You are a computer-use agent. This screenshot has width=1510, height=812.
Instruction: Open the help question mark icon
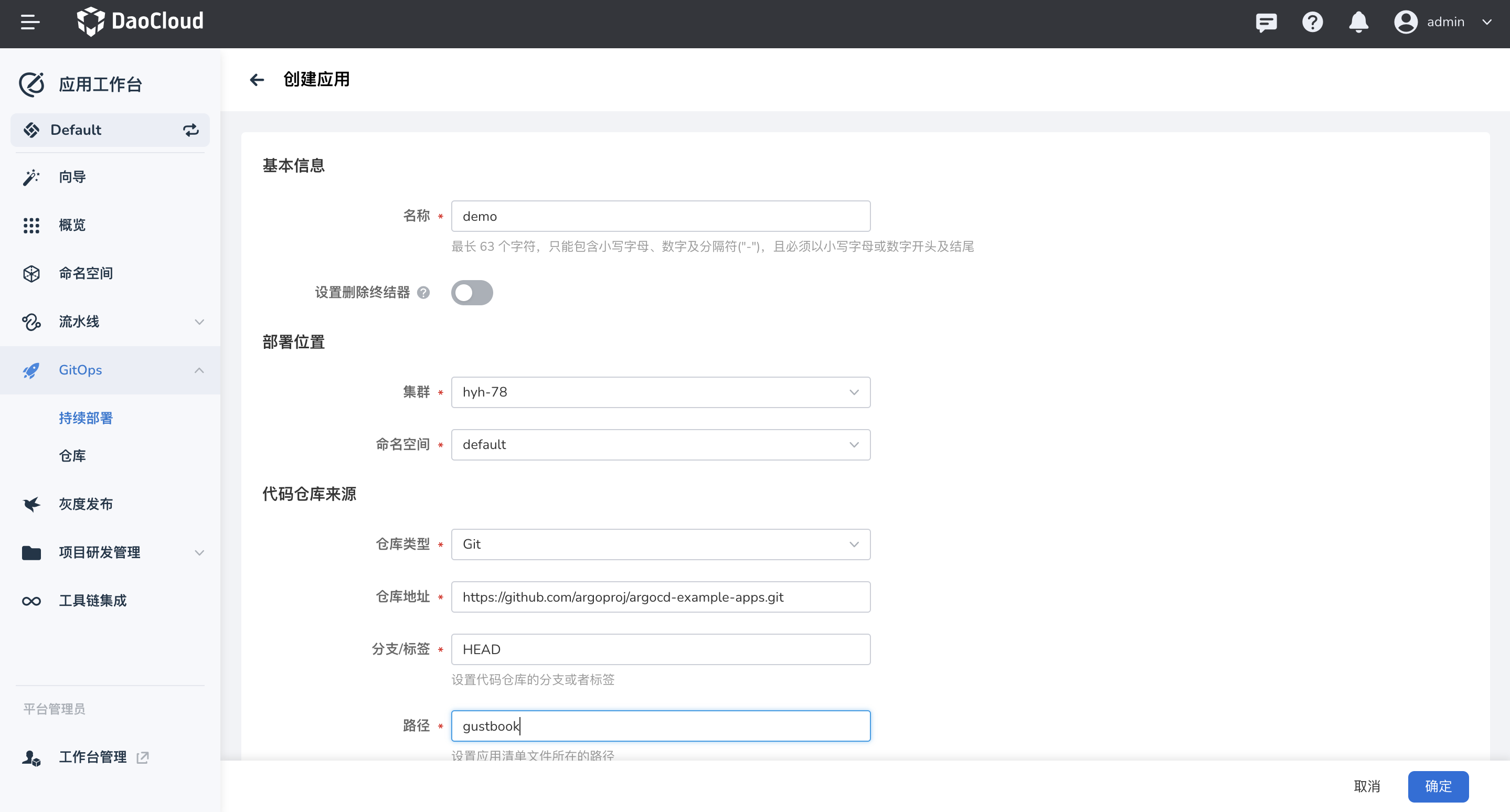pyautogui.click(x=1312, y=22)
